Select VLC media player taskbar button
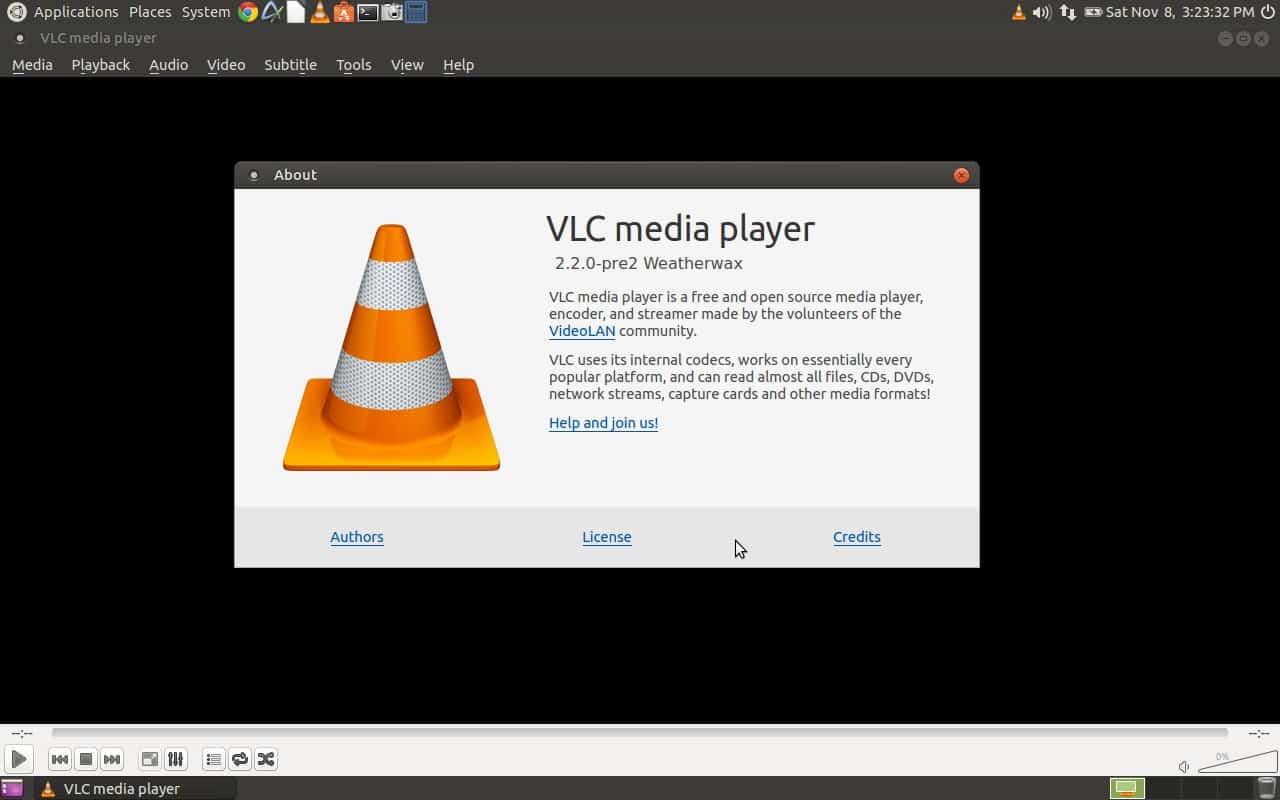The height and width of the screenshot is (800, 1280). 136,788
